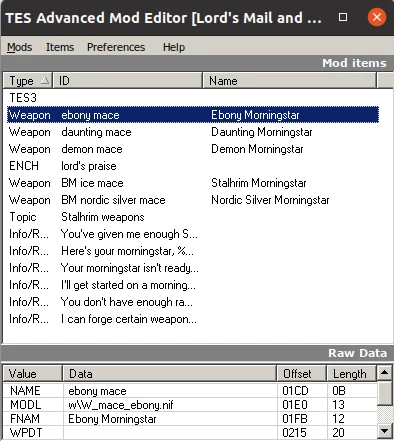Image resolution: width=394 pixels, height=441 pixels.
Task: Open the Items menu
Action: click(x=60, y=47)
